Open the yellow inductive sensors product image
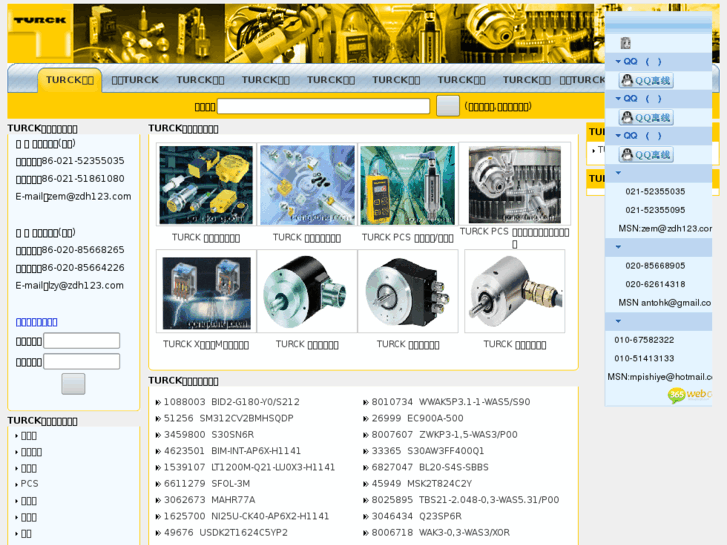This screenshot has width=727, height=545. (206, 185)
